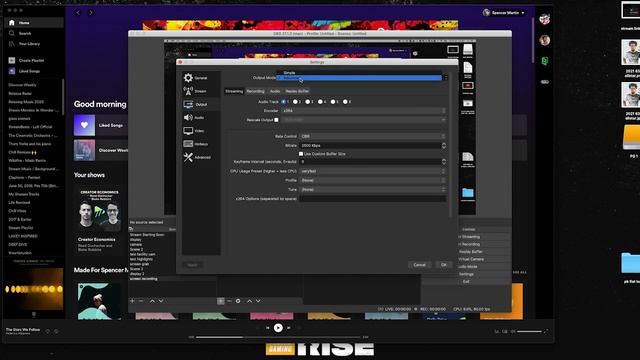Viewport: 640px width, 360px height.
Task: Click Spotify Home icon in sidebar
Action: [11, 23]
